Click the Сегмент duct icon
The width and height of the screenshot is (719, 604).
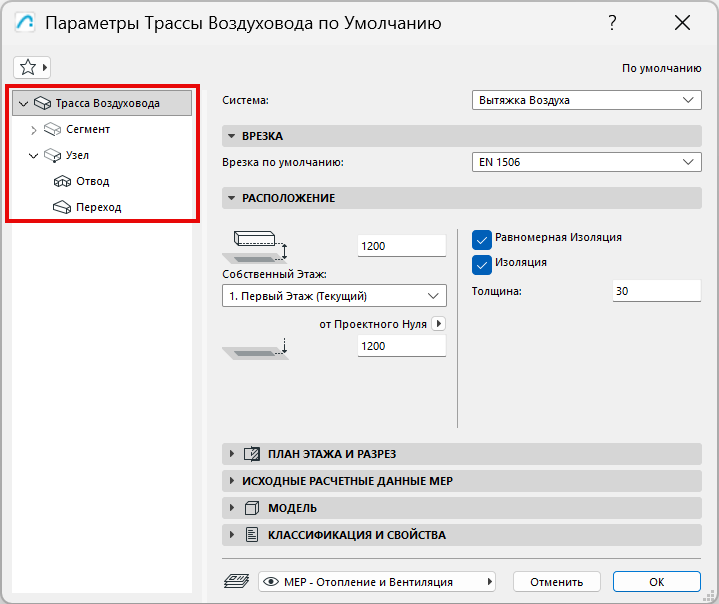pyautogui.click(x=52, y=129)
